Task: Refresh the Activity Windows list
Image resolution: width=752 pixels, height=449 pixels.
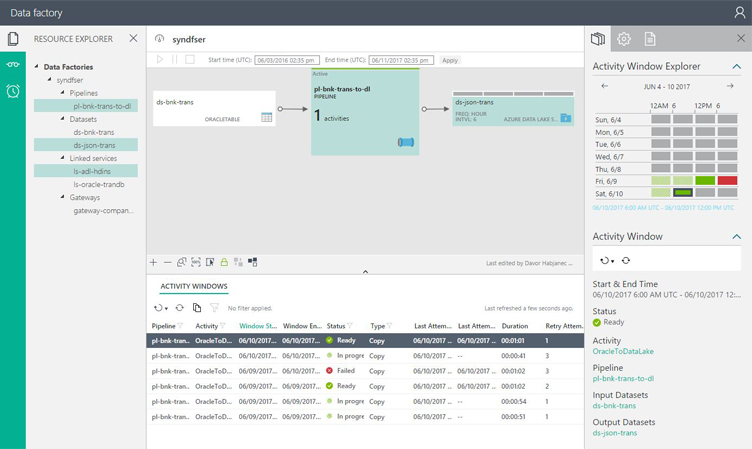Action: pyautogui.click(x=179, y=308)
